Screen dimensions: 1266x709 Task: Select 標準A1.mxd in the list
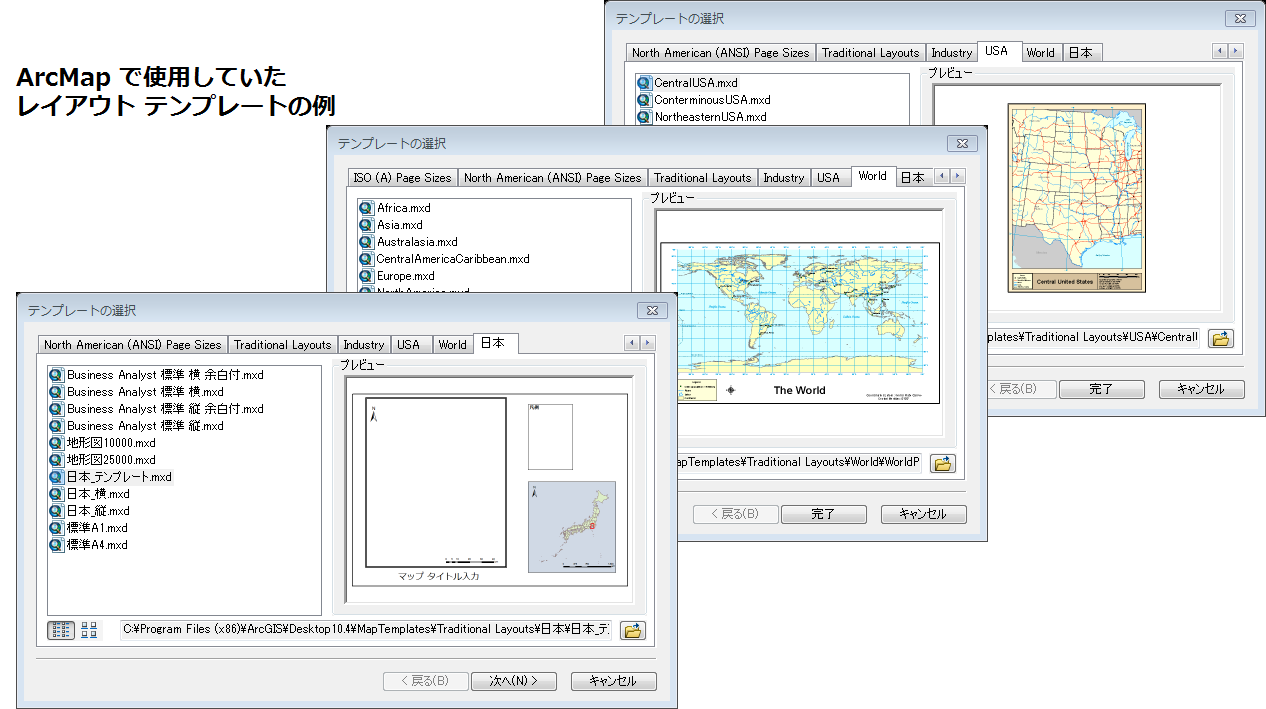[x=97, y=528]
